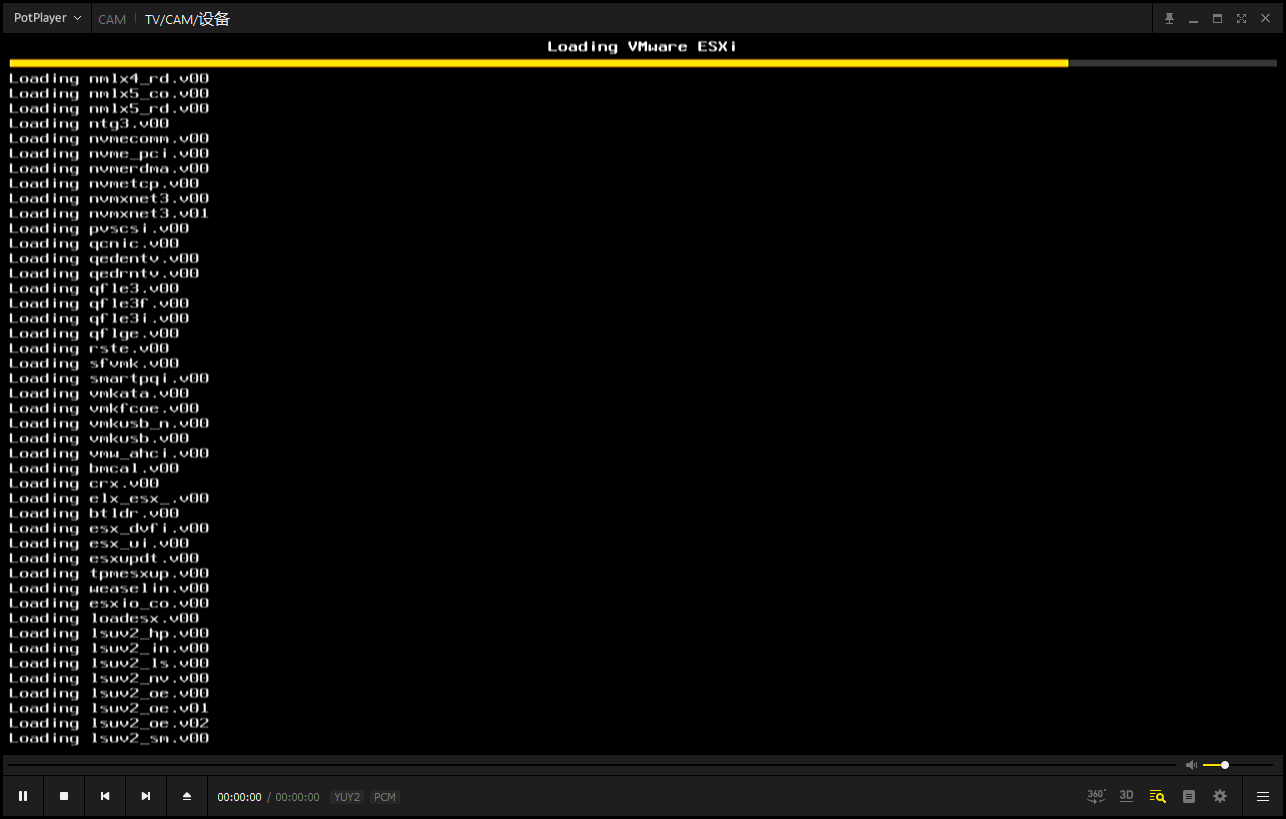Click the line Loading esx_ui.v00
This screenshot has height=819, width=1286.
pyautogui.click(x=99, y=543)
